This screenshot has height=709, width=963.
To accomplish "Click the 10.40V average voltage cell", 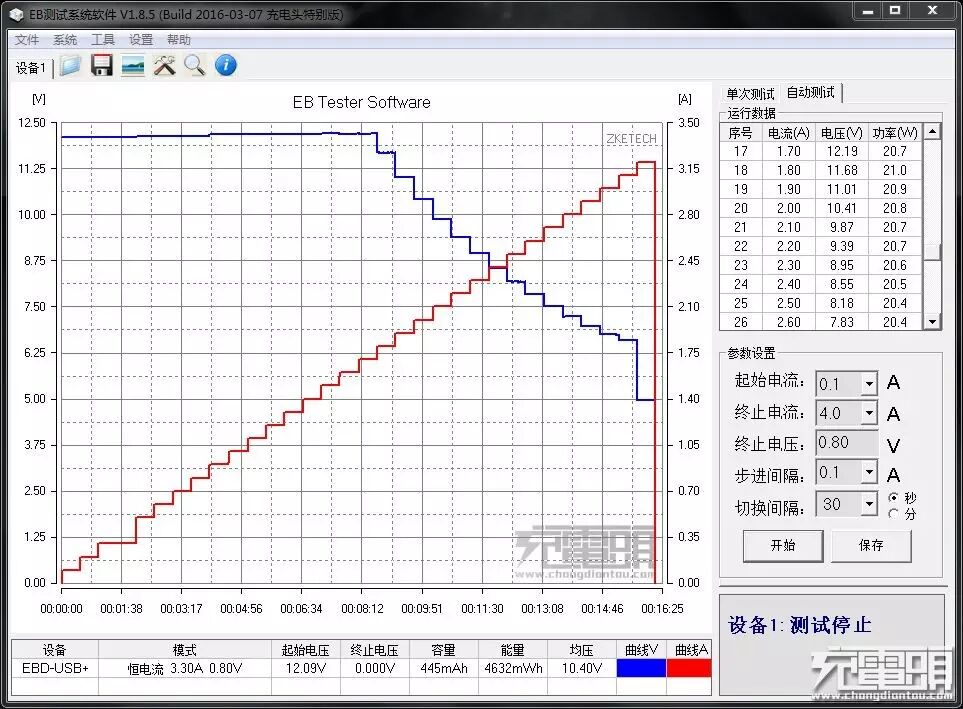I will pos(582,668).
